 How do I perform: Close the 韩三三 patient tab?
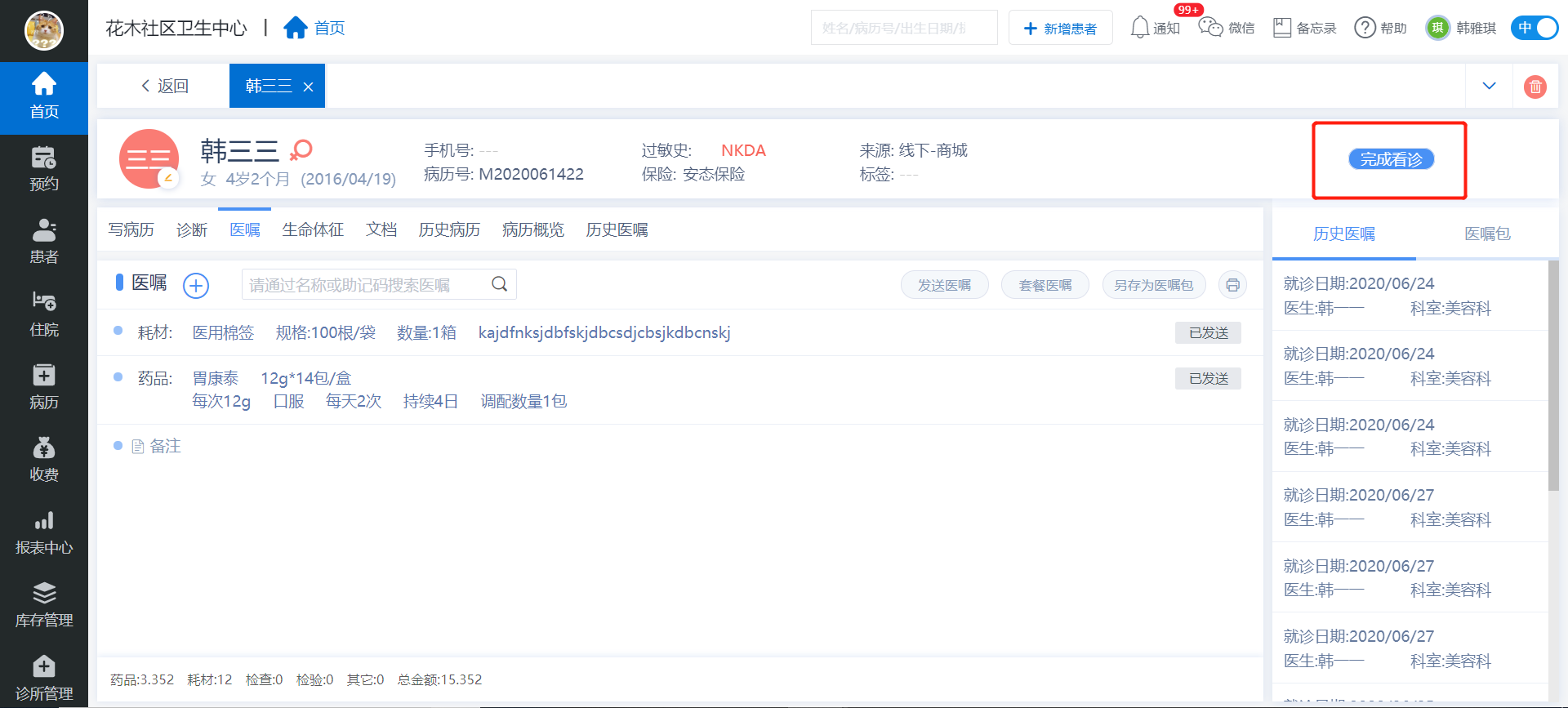(308, 87)
